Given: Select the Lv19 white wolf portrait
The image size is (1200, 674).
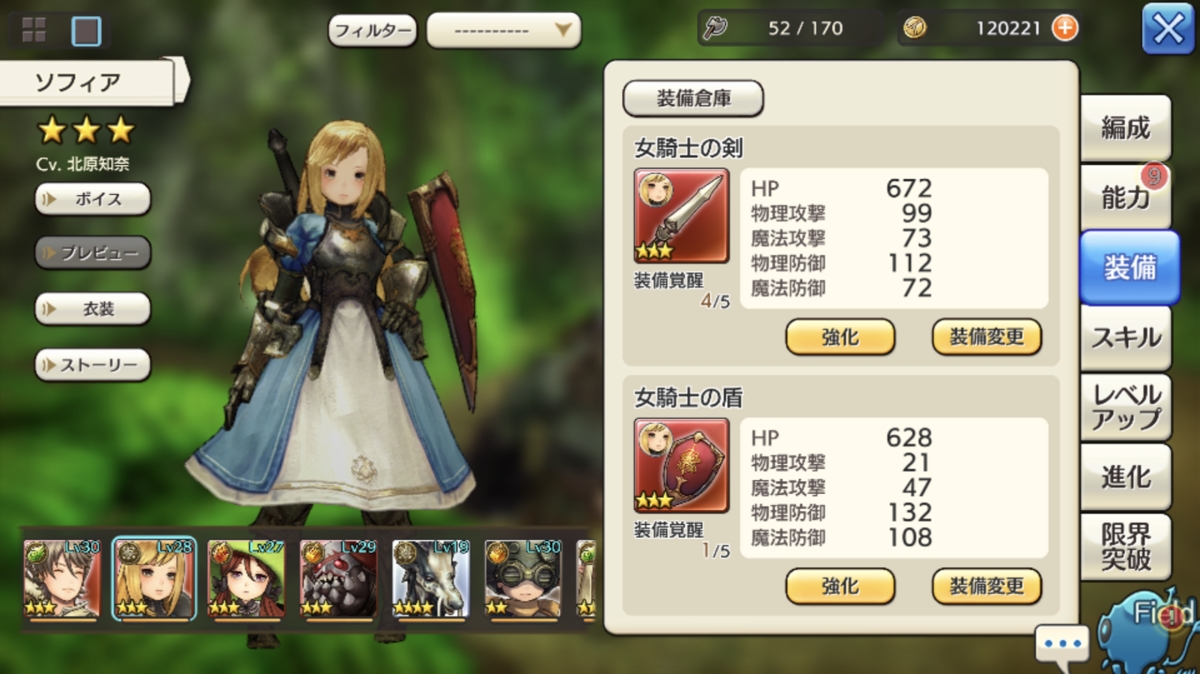Looking at the screenshot, I should point(429,580).
